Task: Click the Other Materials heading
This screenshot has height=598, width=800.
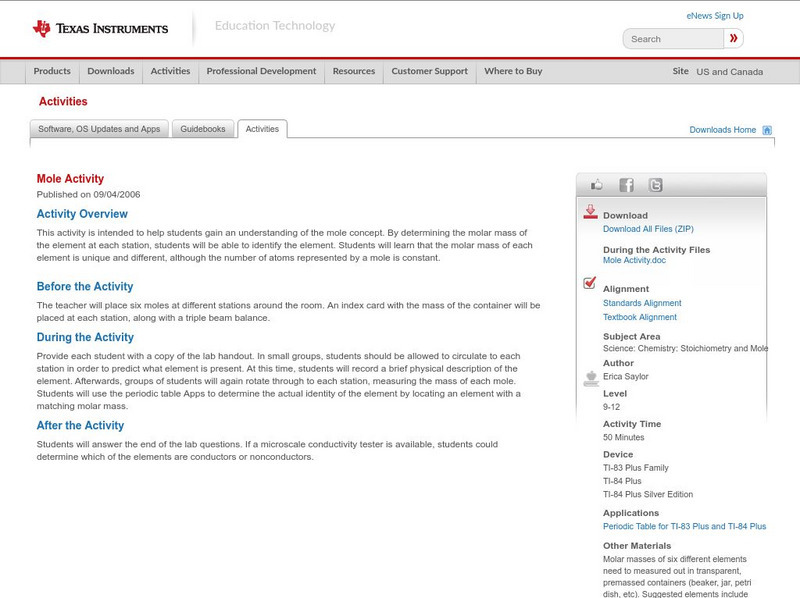Action: tap(637, 546)
